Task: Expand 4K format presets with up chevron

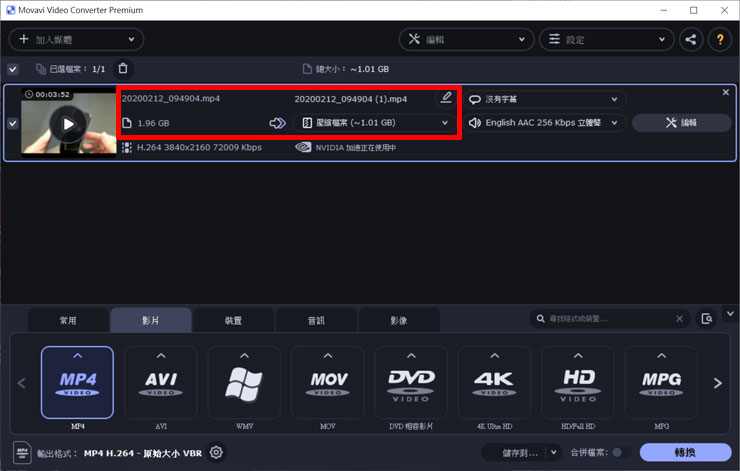Action: [x=495, y=355]
